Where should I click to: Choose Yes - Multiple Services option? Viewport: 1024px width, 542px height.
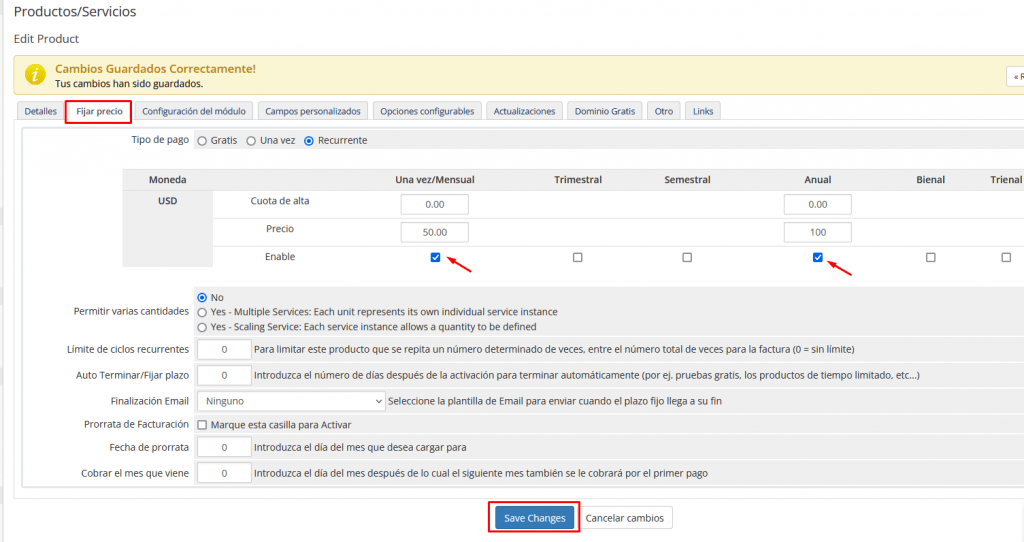click(203, 312)
